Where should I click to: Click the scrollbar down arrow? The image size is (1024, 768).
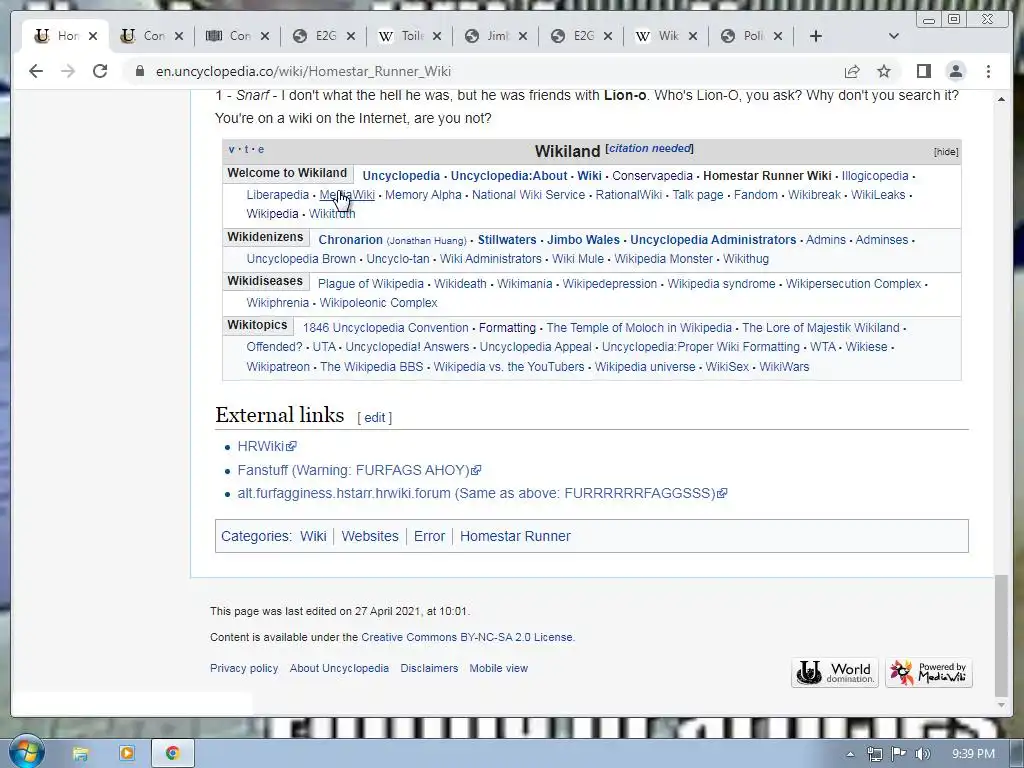1001,705
